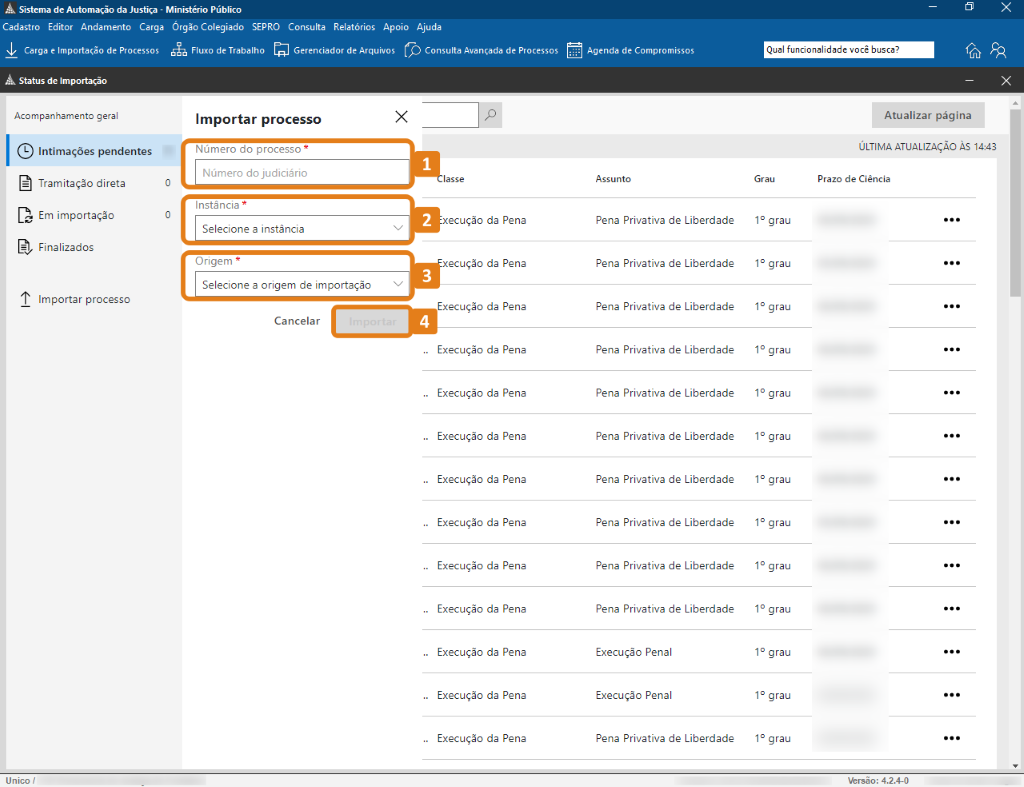Click the home icon in the toolbar
Screen dimensions: 1024x787
coord(973,51)
